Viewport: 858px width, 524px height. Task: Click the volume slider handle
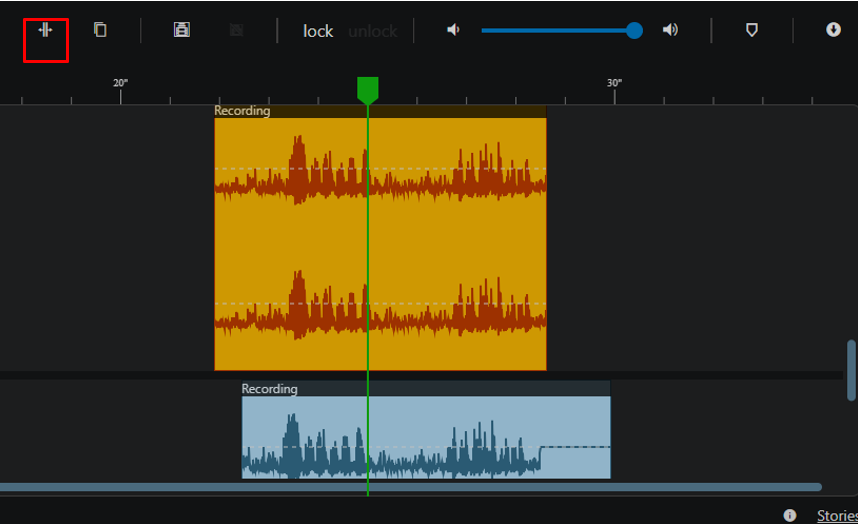click(634, 30)
